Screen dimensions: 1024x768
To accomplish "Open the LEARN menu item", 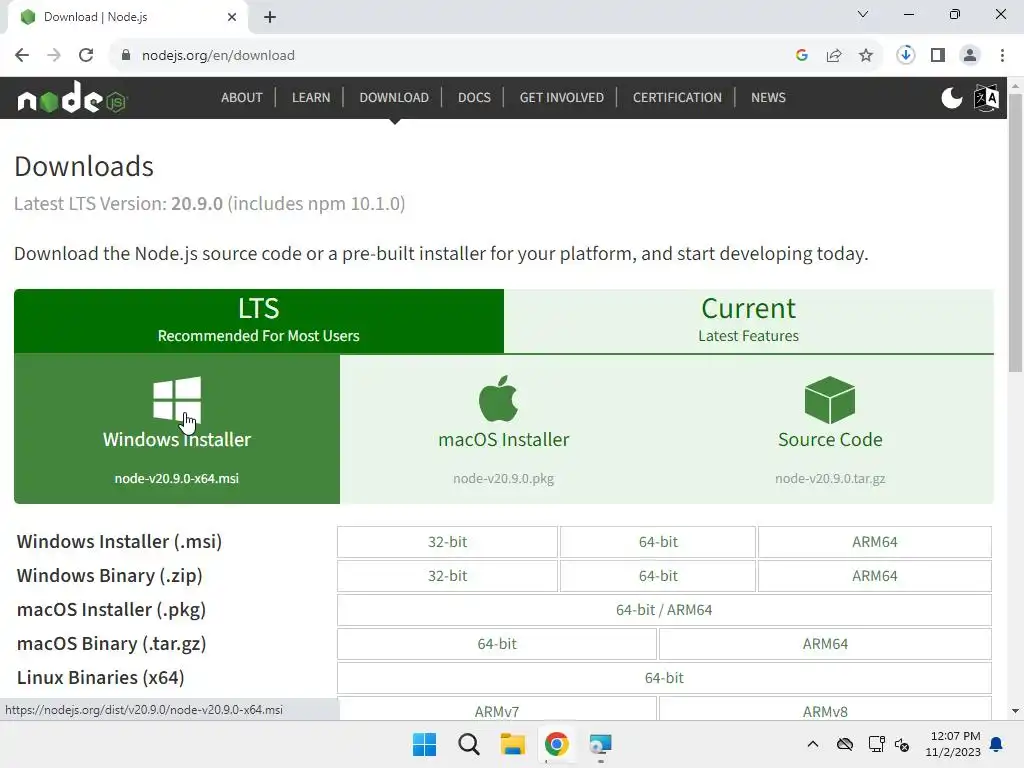I will (x=311, y=98).
